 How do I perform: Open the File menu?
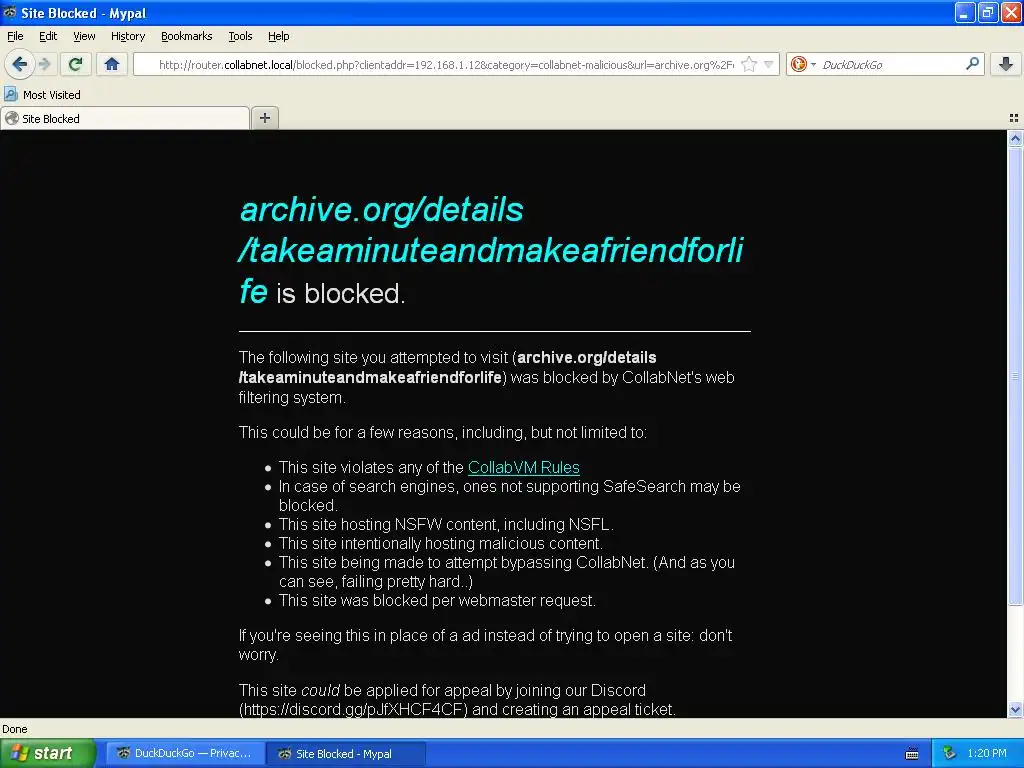pos(15,36)
